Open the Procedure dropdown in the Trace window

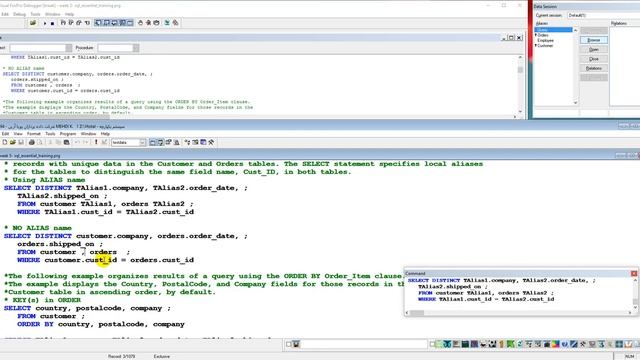(x=136, y=48)
